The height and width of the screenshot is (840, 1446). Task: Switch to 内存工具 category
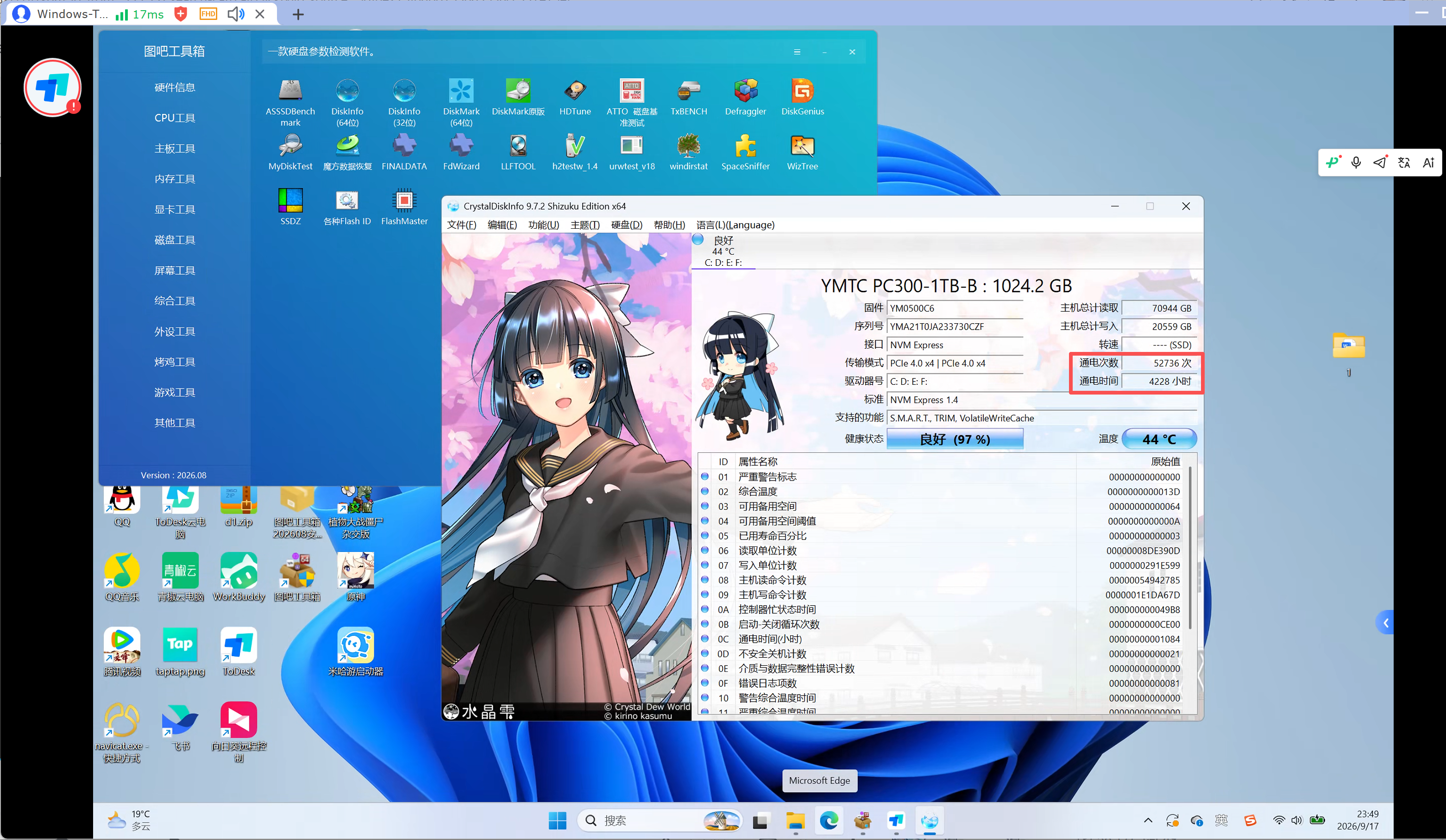175,178
